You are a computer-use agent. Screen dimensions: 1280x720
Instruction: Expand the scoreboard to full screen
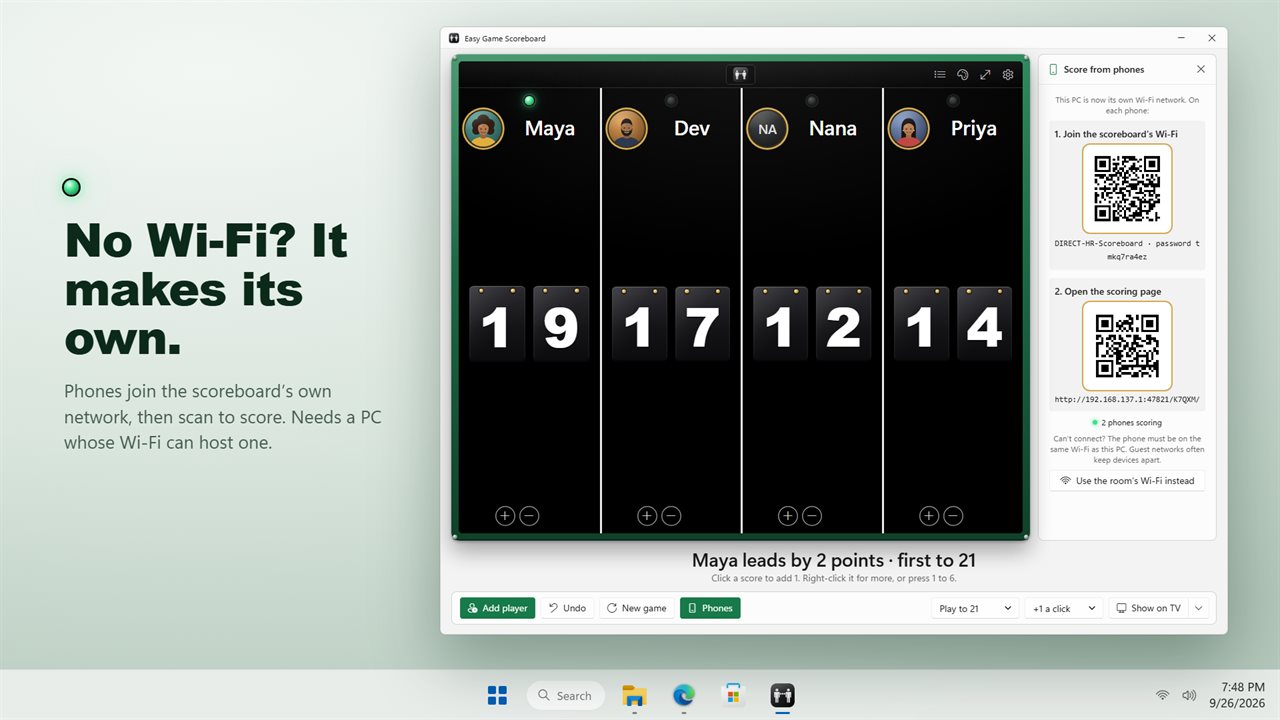pos(985,74)
